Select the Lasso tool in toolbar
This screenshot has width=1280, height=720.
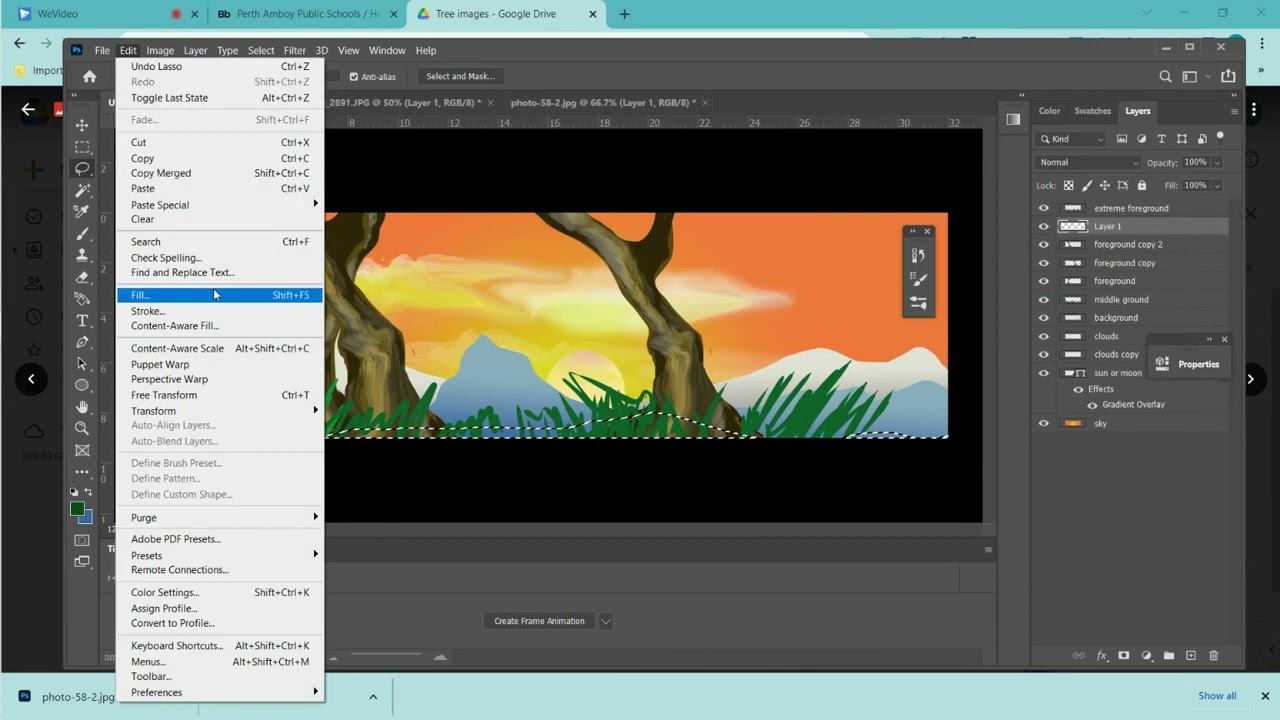click(82, 168)
